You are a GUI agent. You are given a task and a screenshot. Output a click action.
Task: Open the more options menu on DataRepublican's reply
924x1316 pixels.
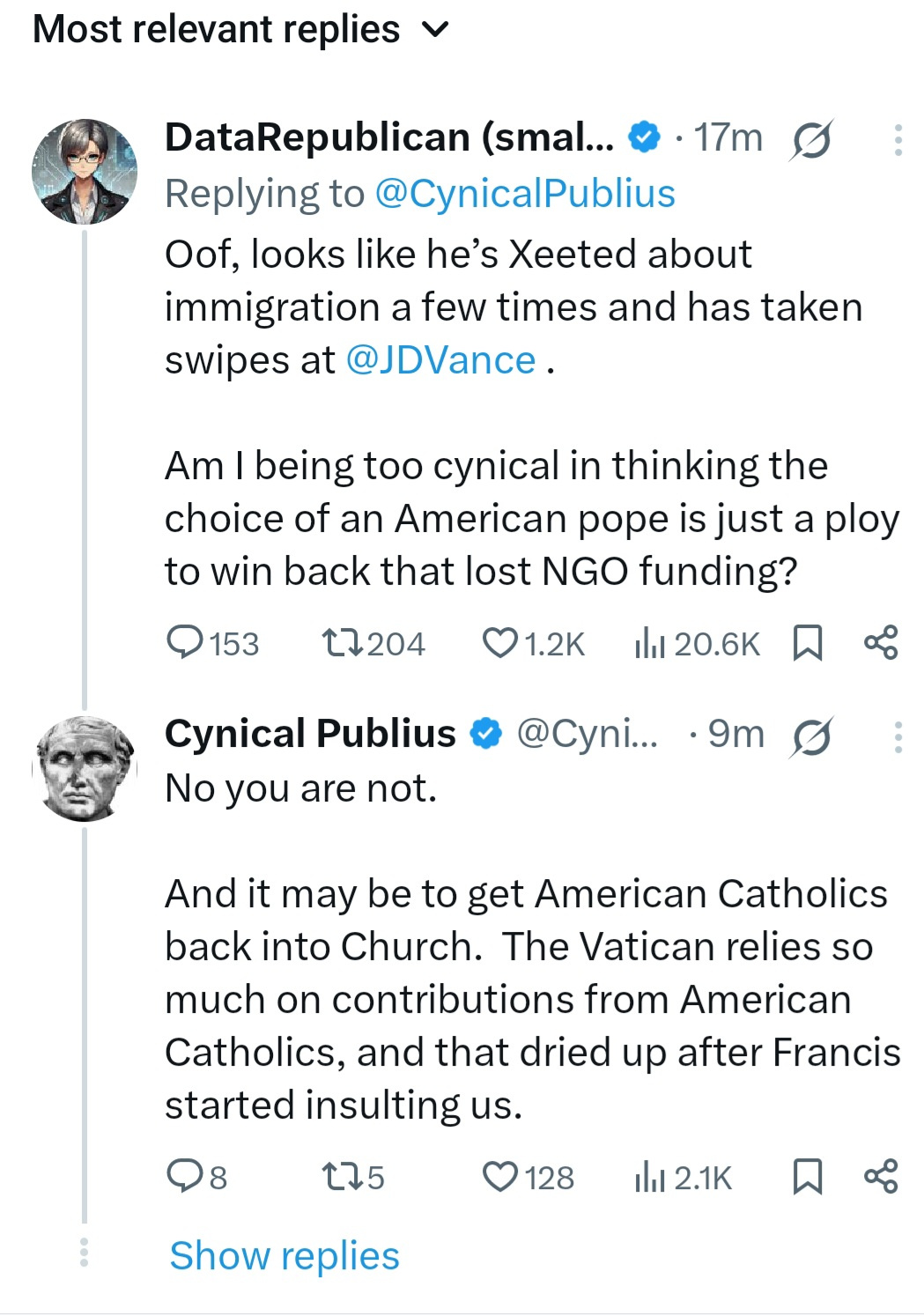tap(898, 140)
